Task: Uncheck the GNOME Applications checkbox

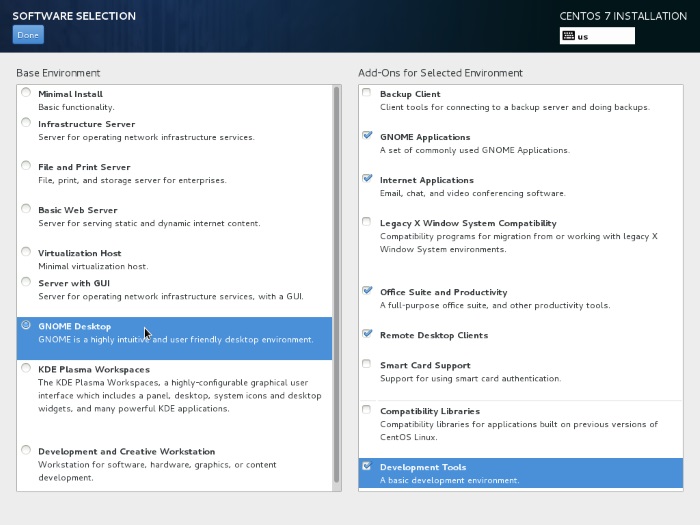Action: tap(367, 135)
